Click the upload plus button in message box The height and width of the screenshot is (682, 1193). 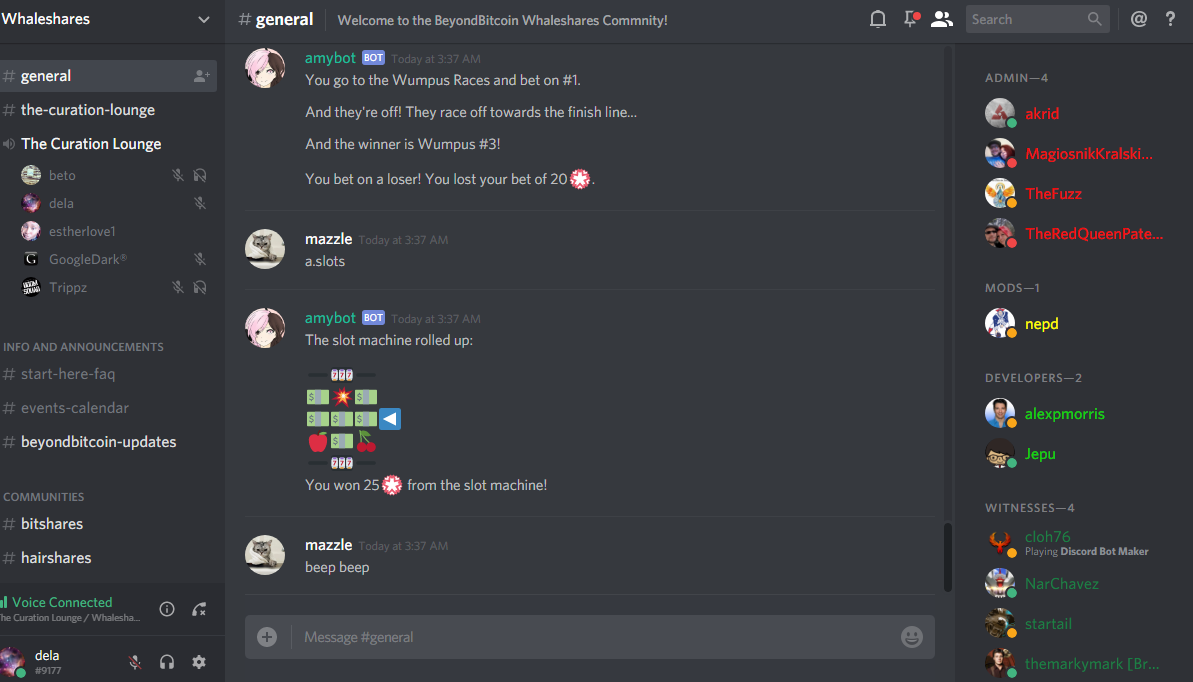click(x=267, y=637)
